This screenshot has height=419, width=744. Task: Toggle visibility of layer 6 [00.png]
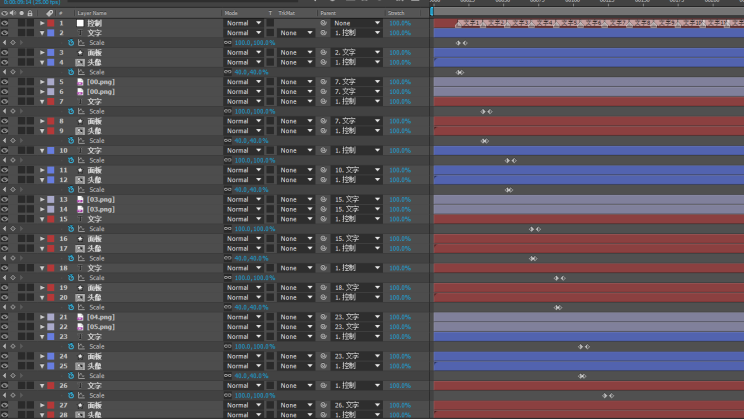coord(5,92)
